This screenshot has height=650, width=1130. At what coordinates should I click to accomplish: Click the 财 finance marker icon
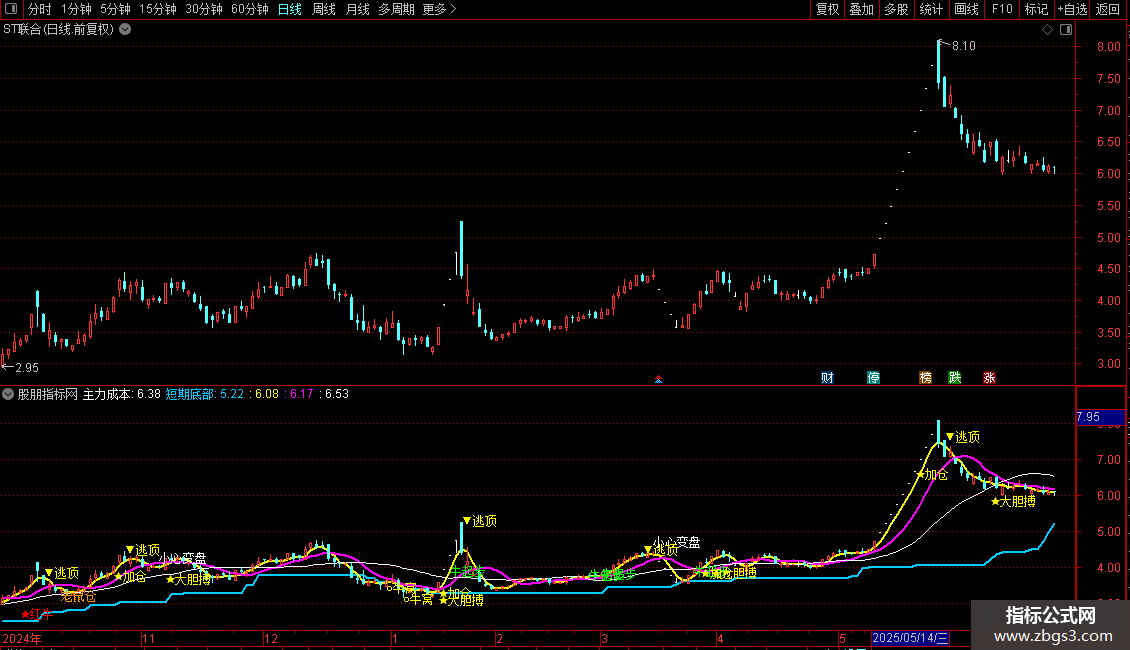(x=827, y=378)
